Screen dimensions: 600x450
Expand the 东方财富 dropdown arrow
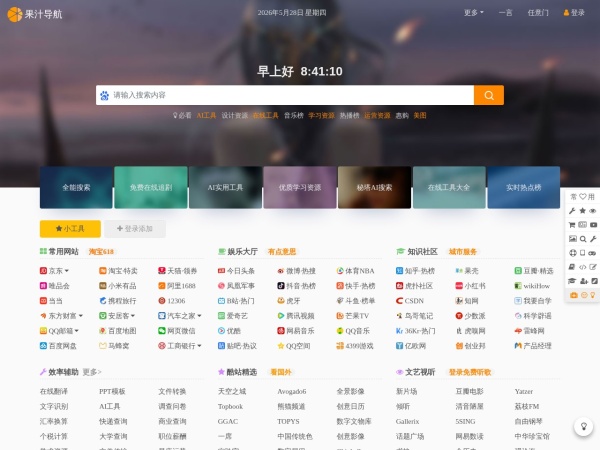tap(81, 316)
